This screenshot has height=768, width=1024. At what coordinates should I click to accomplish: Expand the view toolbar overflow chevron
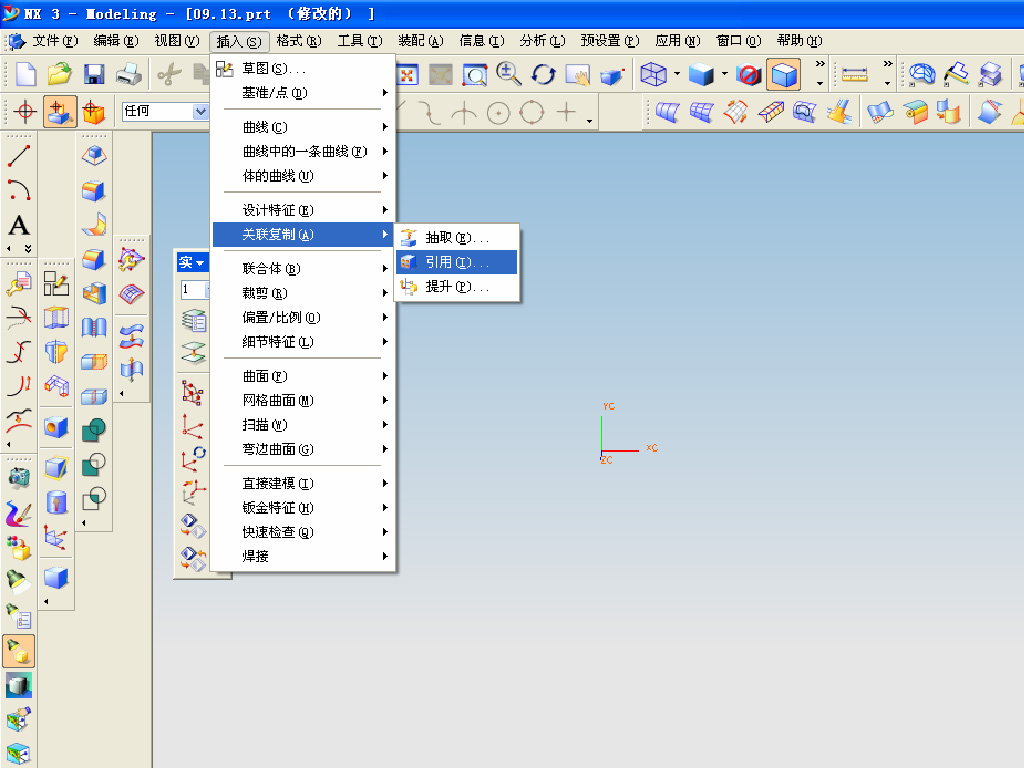click(x=820, y=64)
